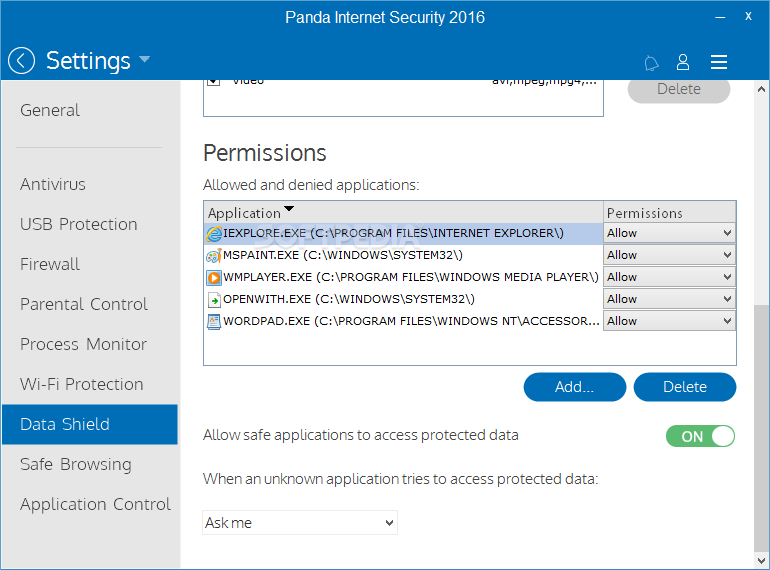The width and height of the screenshot is (770, 570).
Task: Select the OPENWITH.EXE row
Action: pyautogui.click(x=403, y=299)
